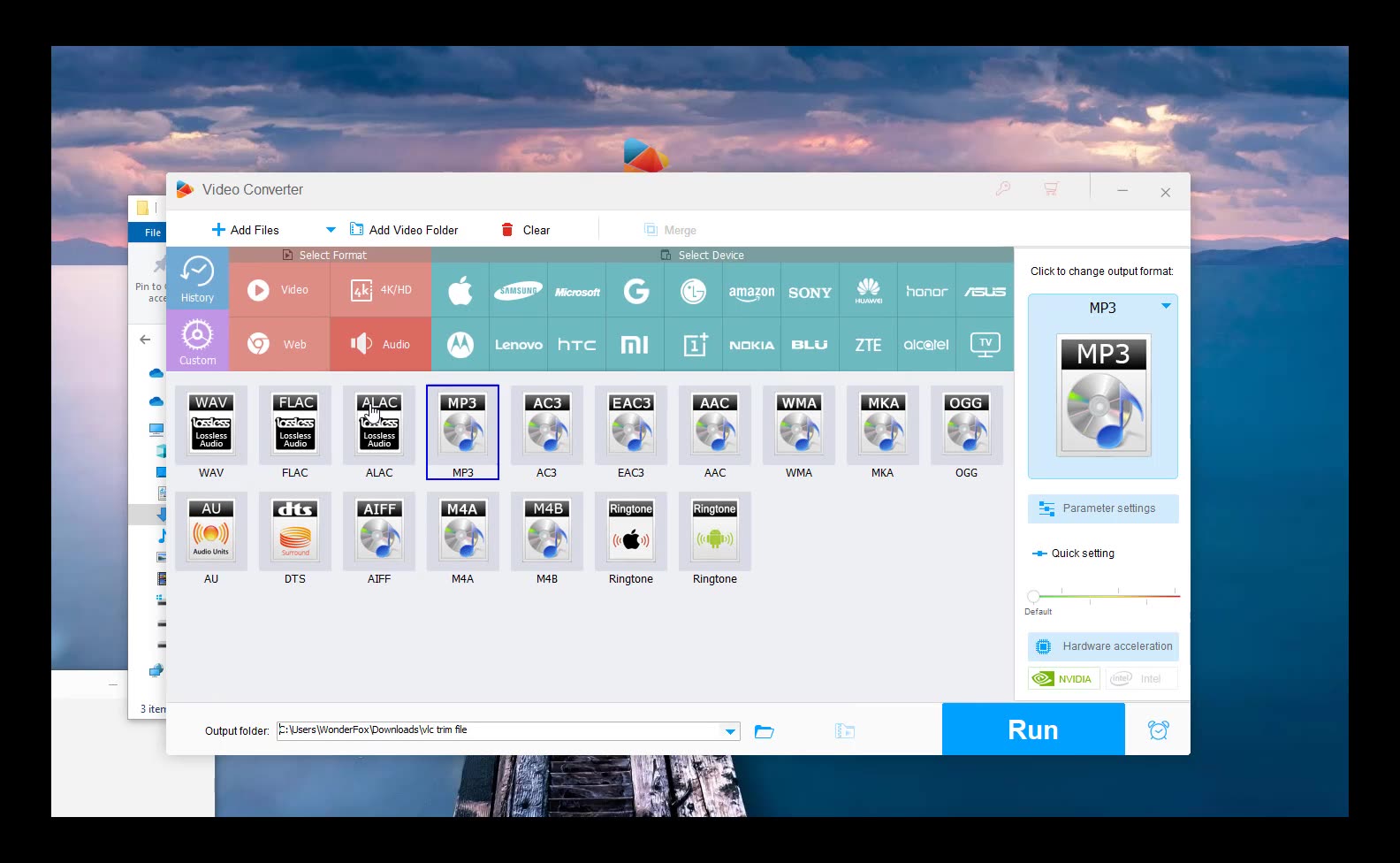Open the Microsoft device presets
This screenshot has height=863, width=1400.
pos(577,290)
